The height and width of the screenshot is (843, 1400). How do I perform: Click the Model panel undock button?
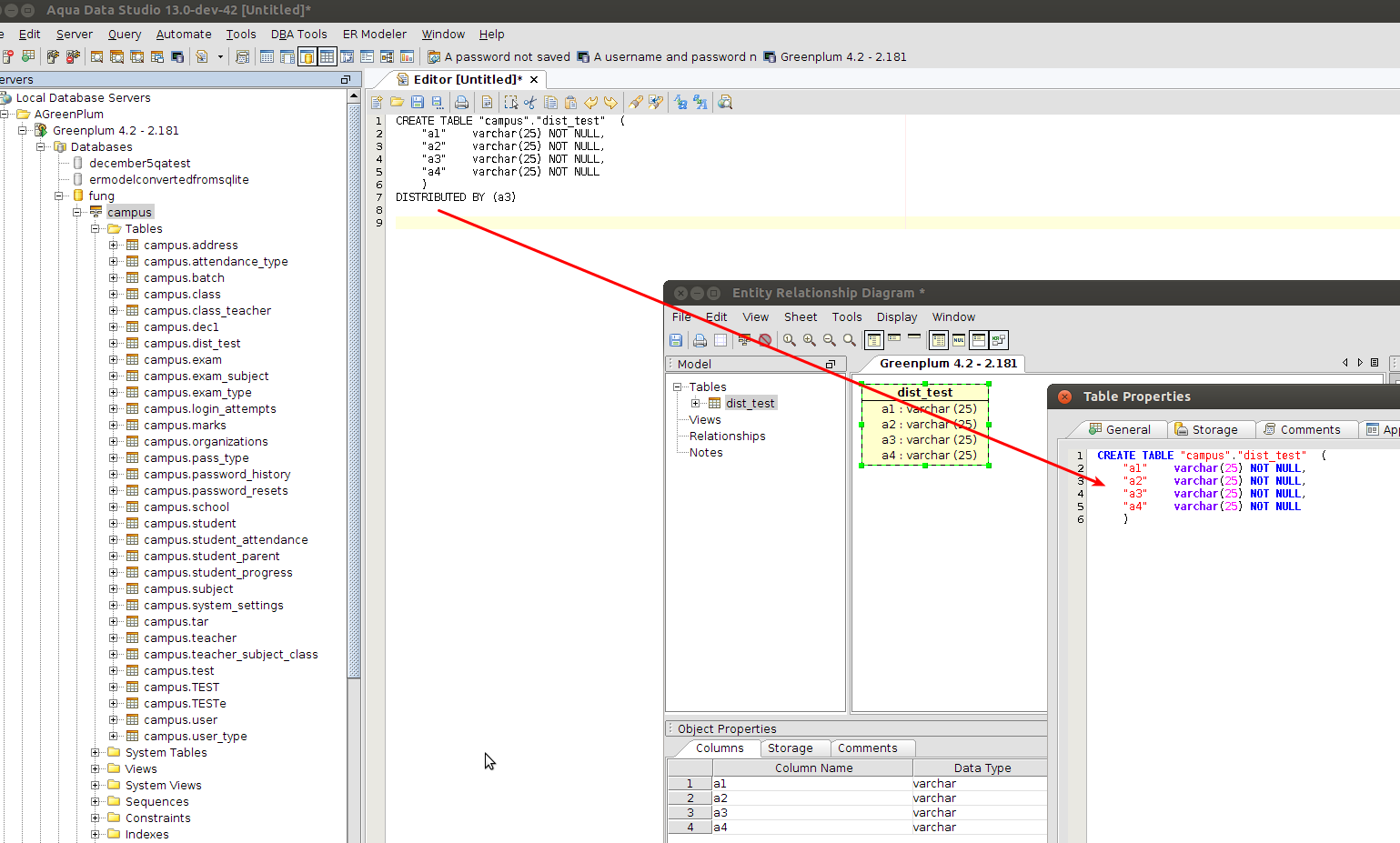[831, 365]
